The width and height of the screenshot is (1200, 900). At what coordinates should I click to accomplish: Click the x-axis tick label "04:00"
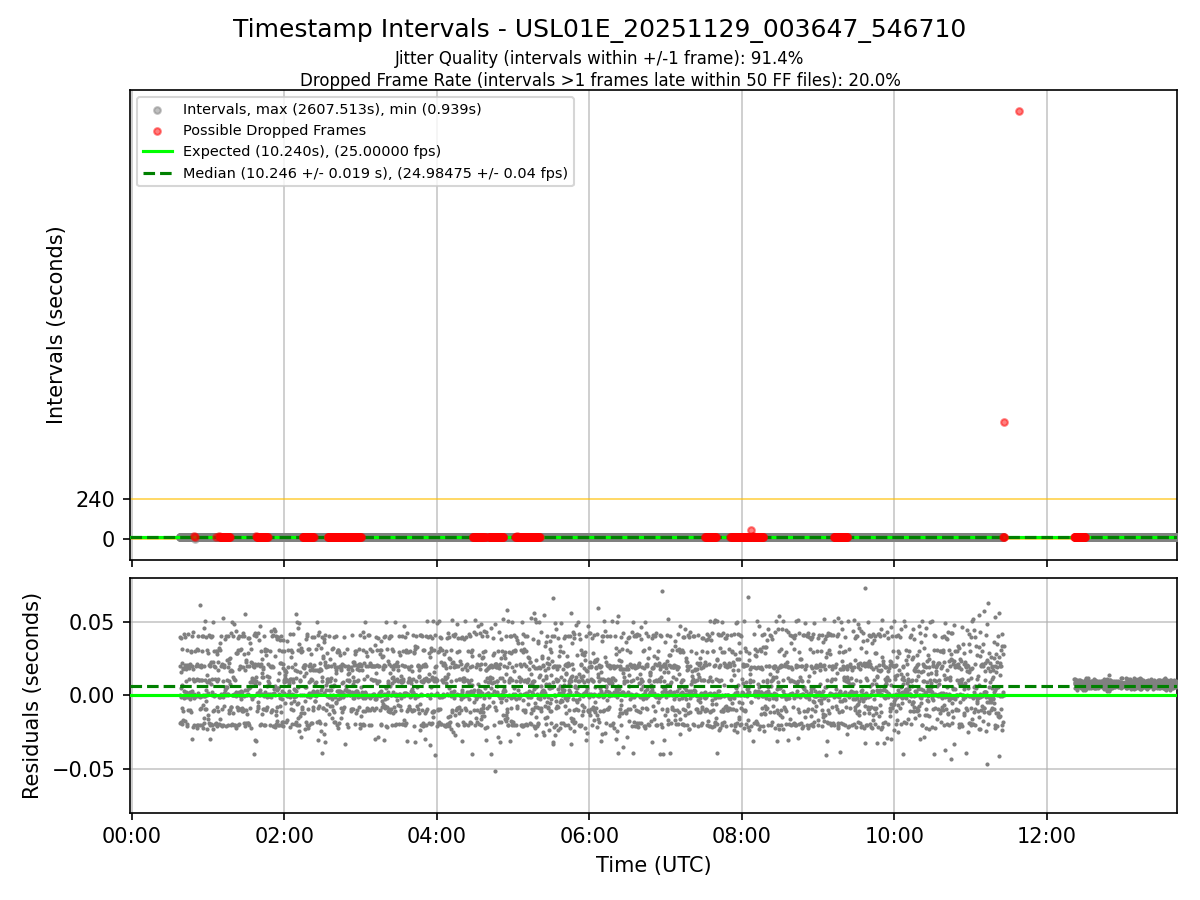click(x=437, y=835)
